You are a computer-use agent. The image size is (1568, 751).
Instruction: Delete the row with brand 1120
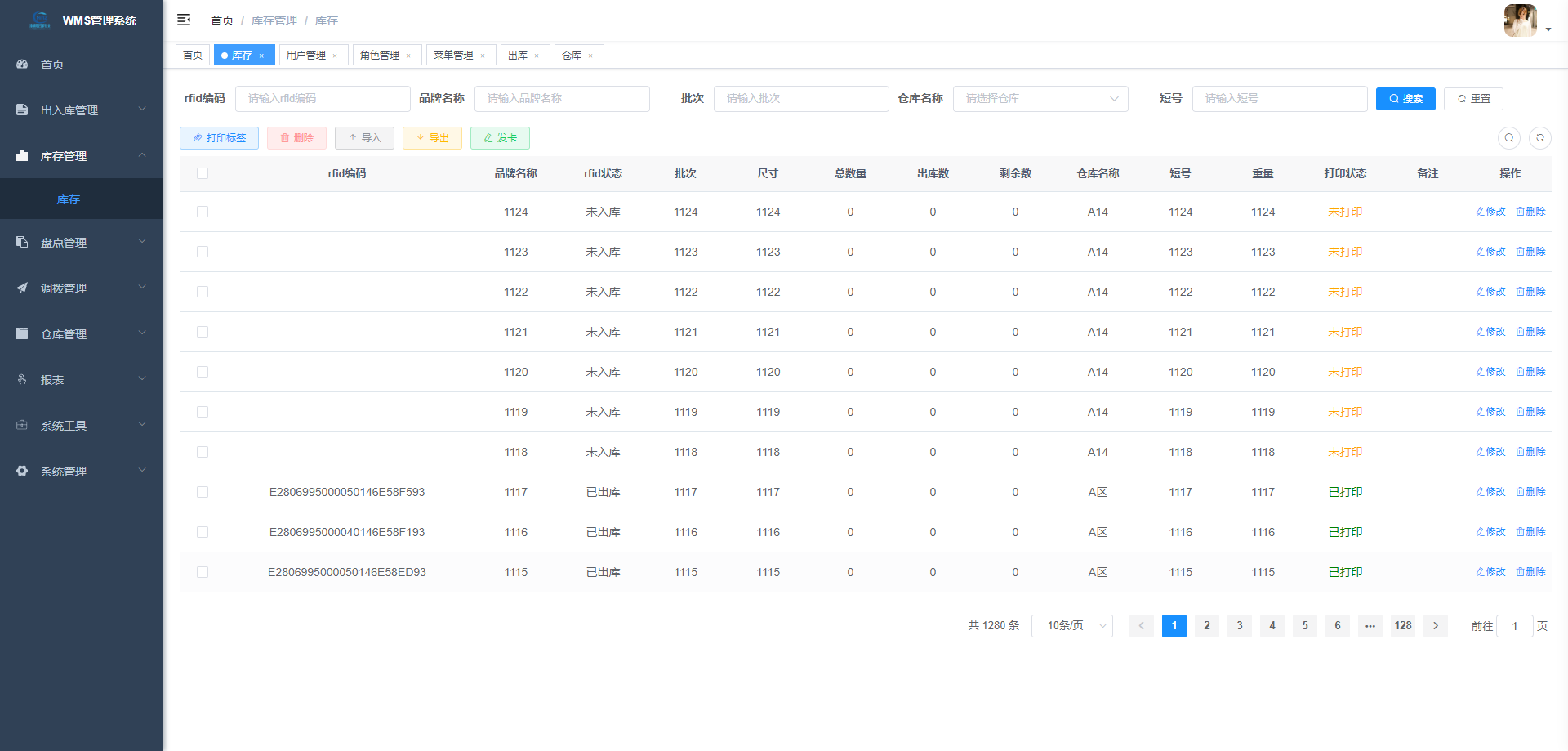(x=1530, y=372)
